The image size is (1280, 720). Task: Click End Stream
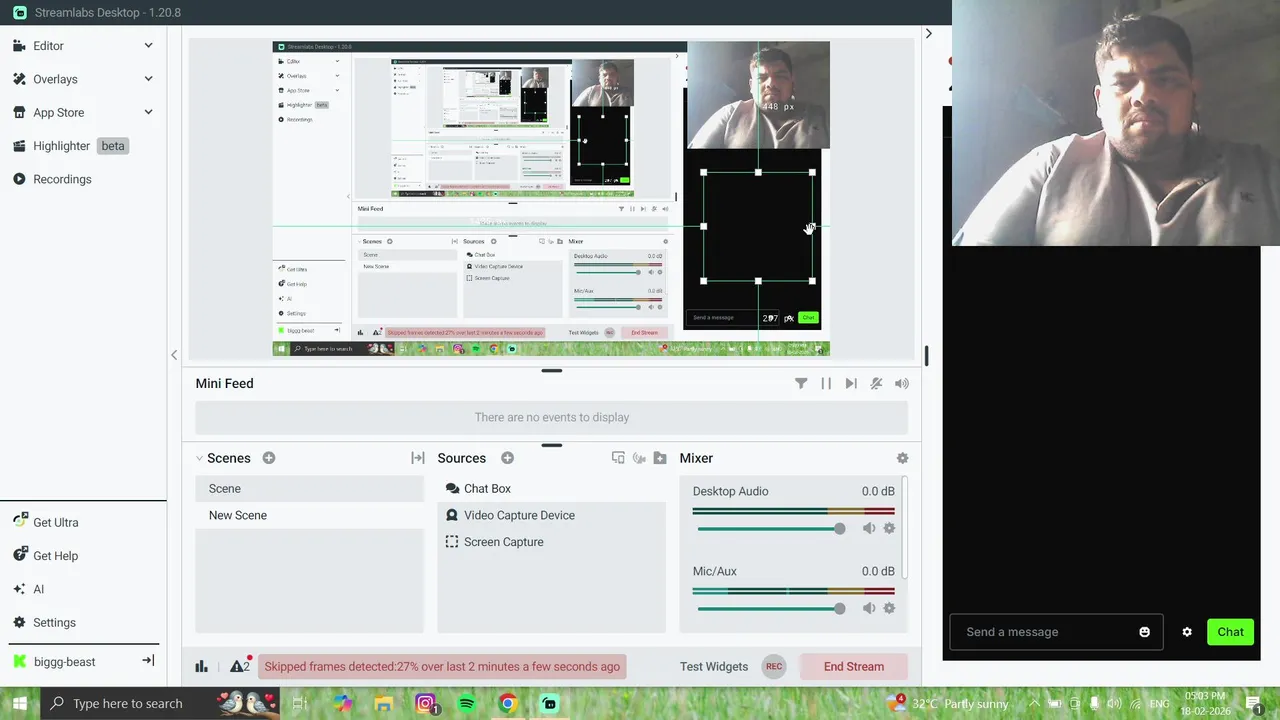click(854, 667)
